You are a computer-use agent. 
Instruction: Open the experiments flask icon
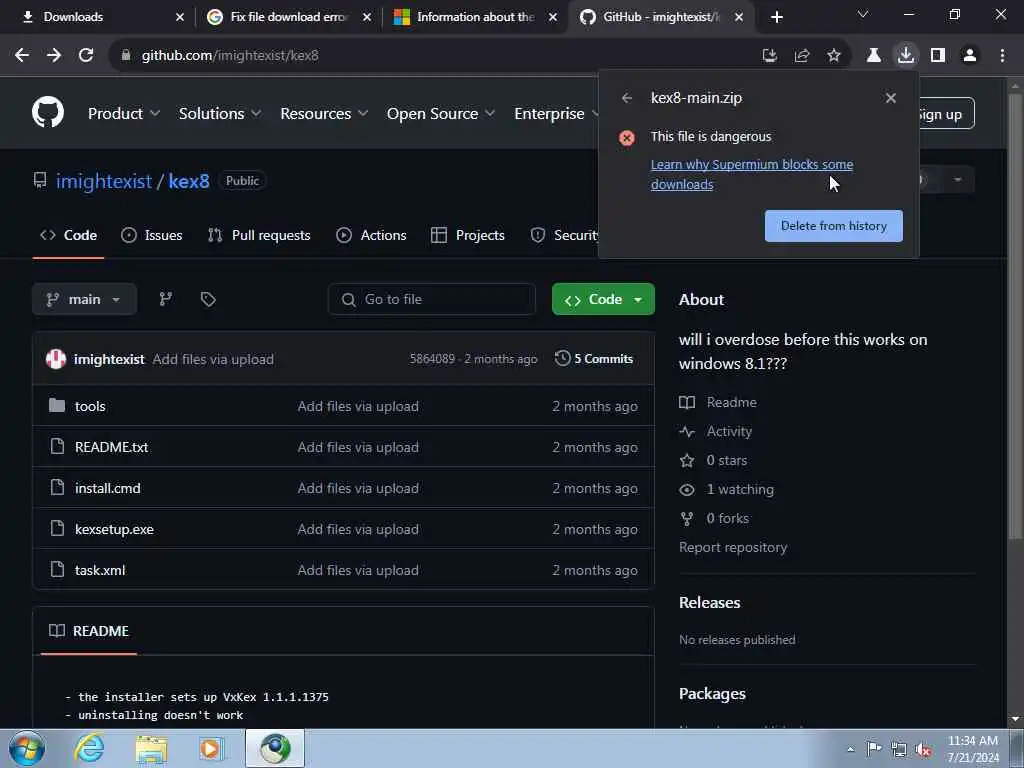pos(874,56)
